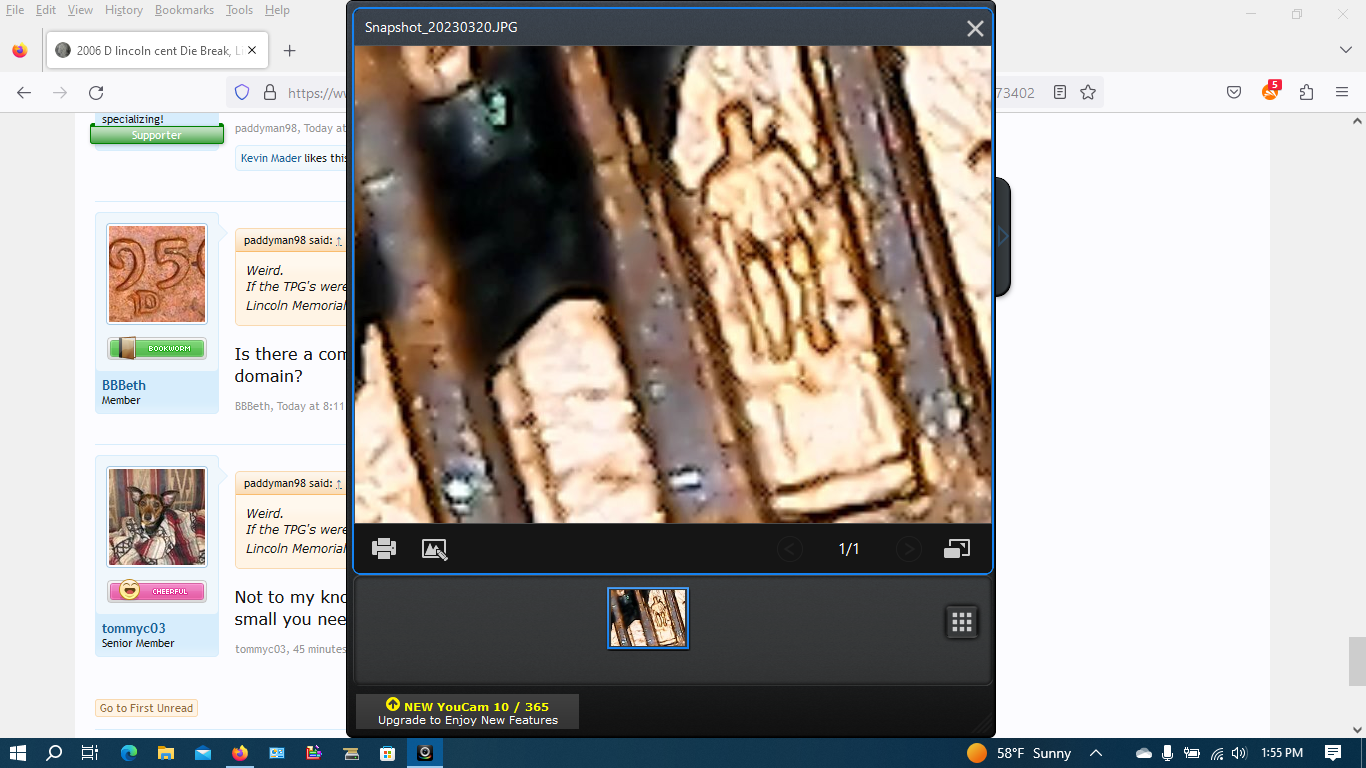Toggle the system volume speaker icon
Screen dimensions: 1366x768
click(x=1240, y=753)
